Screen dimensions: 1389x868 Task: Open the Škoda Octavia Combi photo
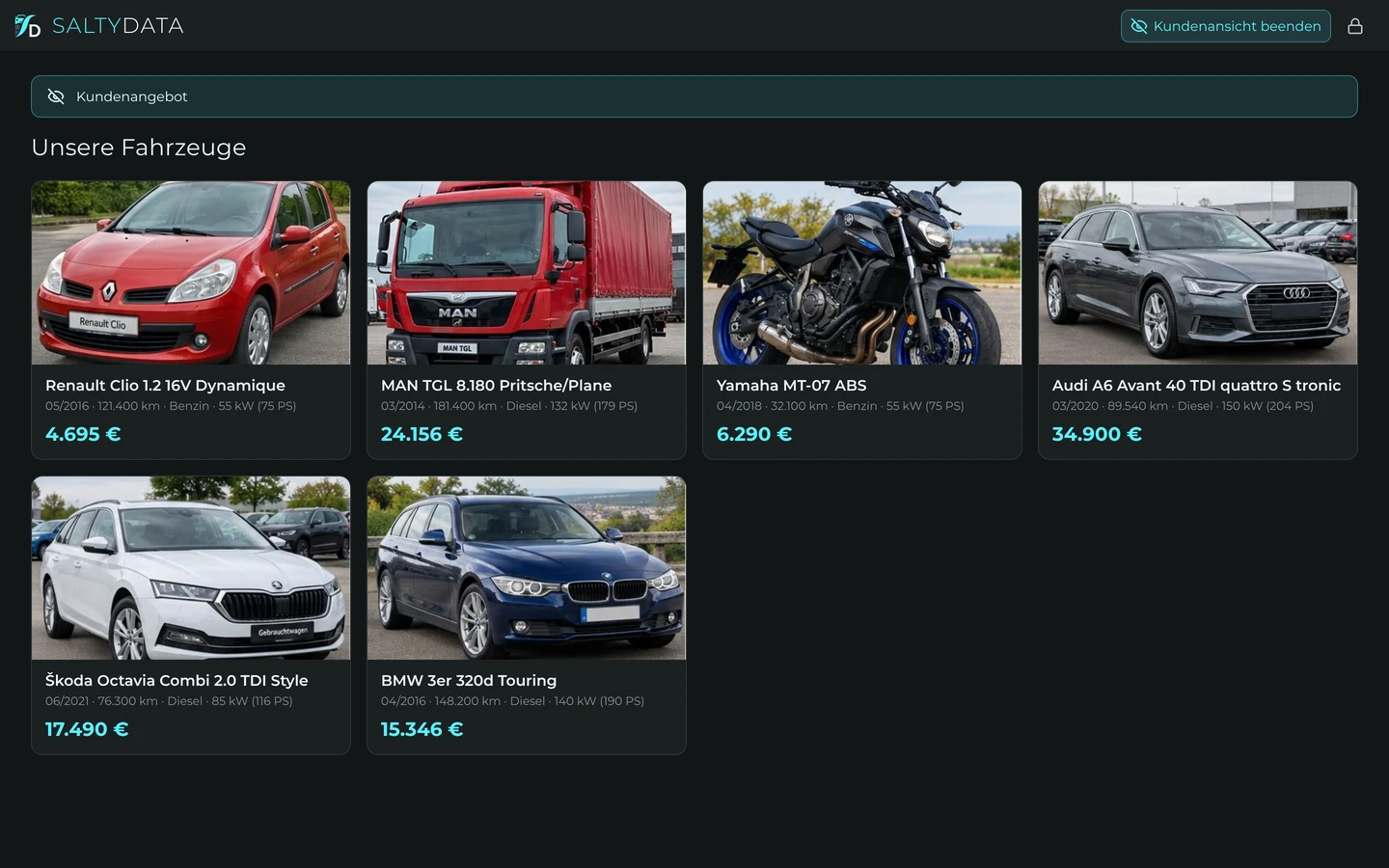(x=191, y=568)
